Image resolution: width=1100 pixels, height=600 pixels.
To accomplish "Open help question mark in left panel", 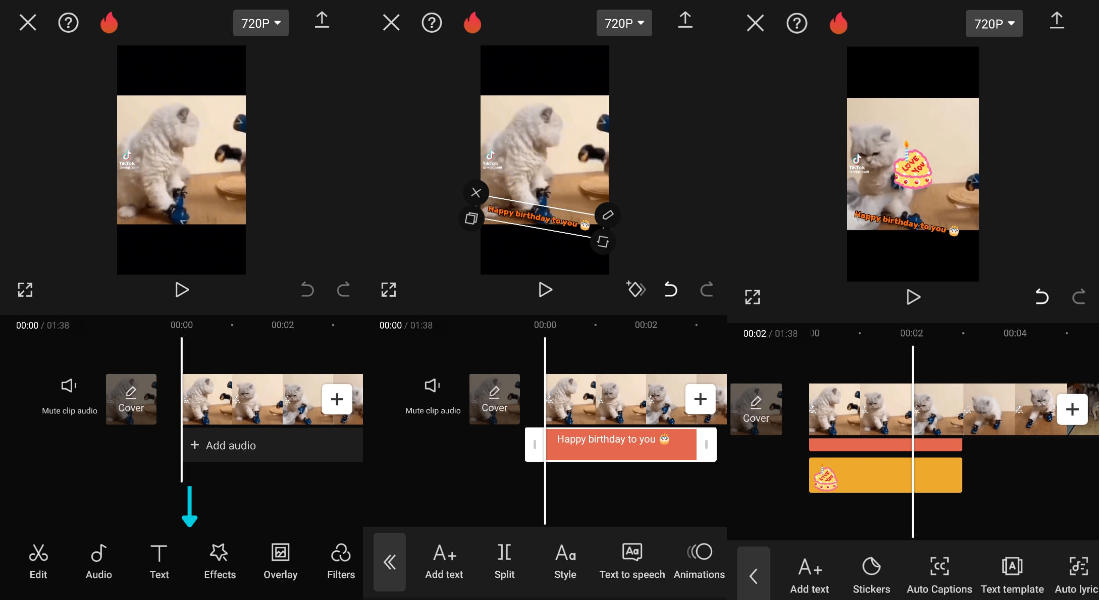I will coord(68,23).
